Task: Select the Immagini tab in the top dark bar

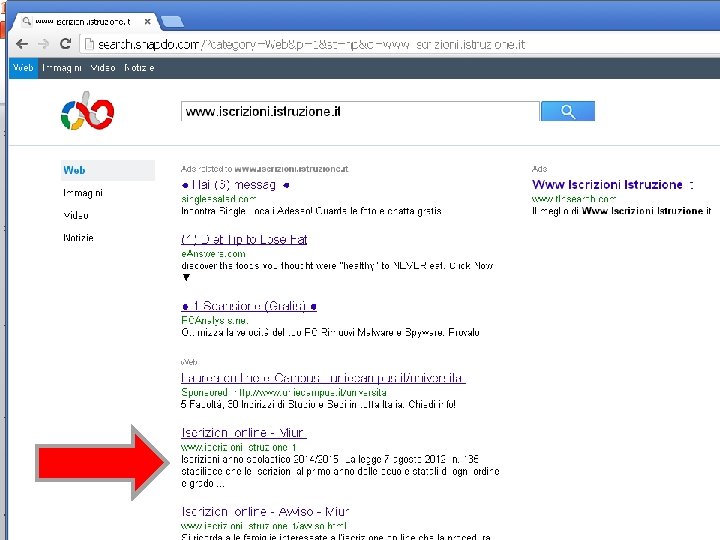Action: click(x=62, y=68)
